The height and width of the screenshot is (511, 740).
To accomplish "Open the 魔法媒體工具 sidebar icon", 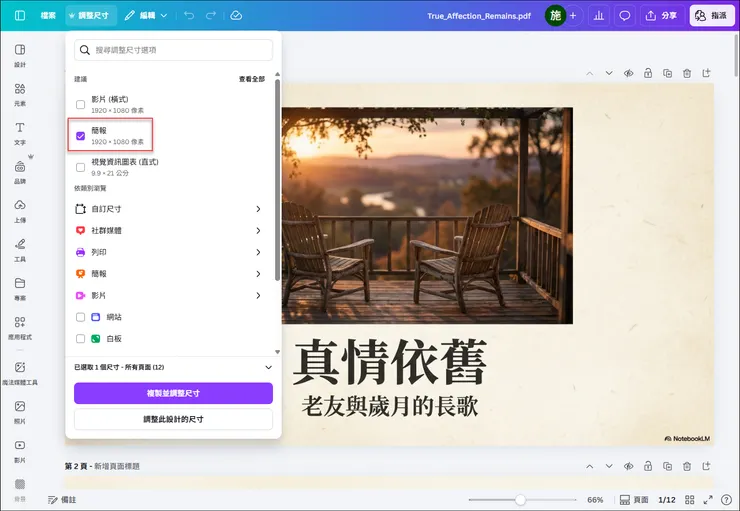I will (20, 373).
